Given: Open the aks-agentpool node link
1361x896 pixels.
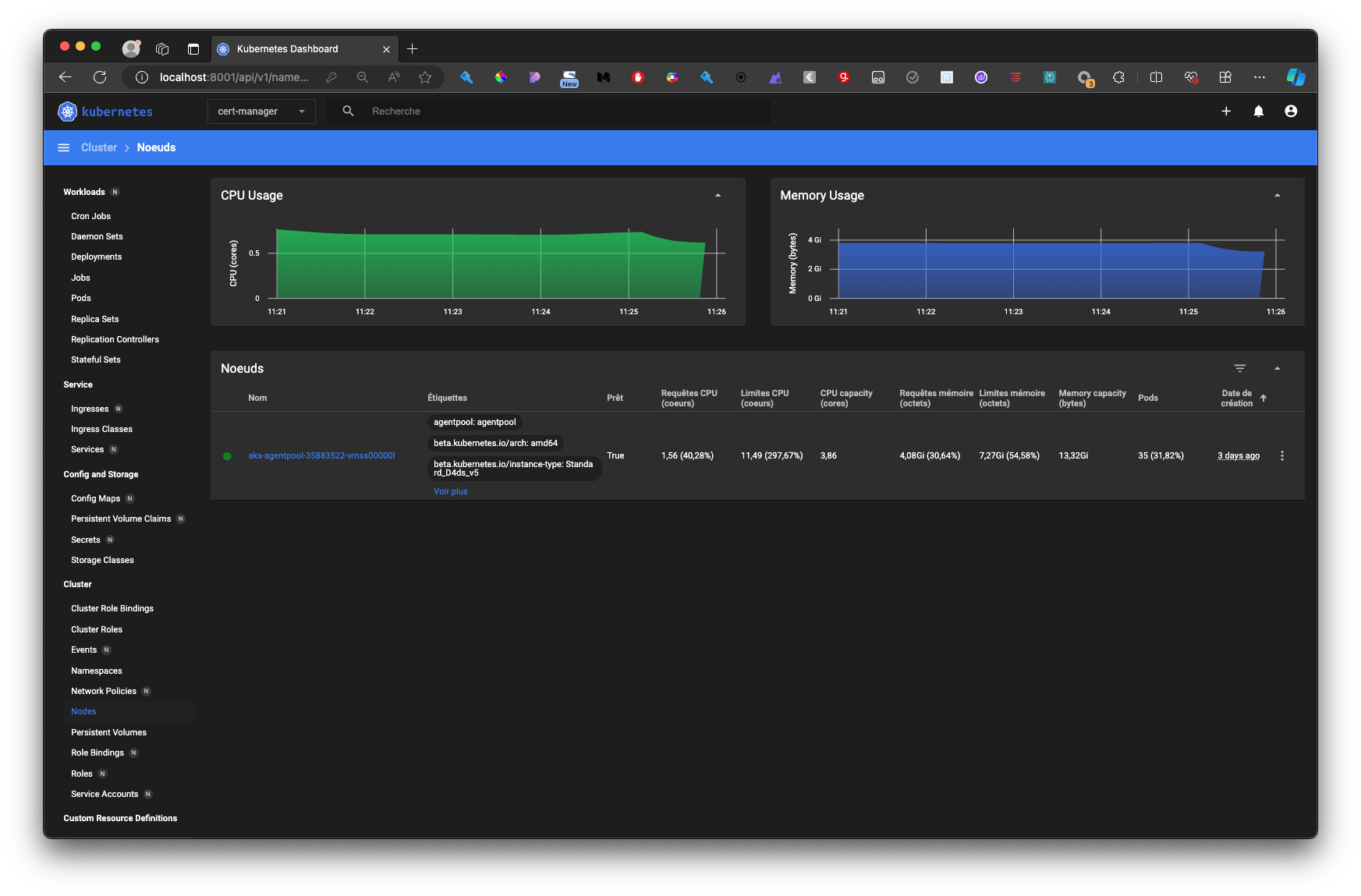Looking at the screenshot, I should (321, 455).
